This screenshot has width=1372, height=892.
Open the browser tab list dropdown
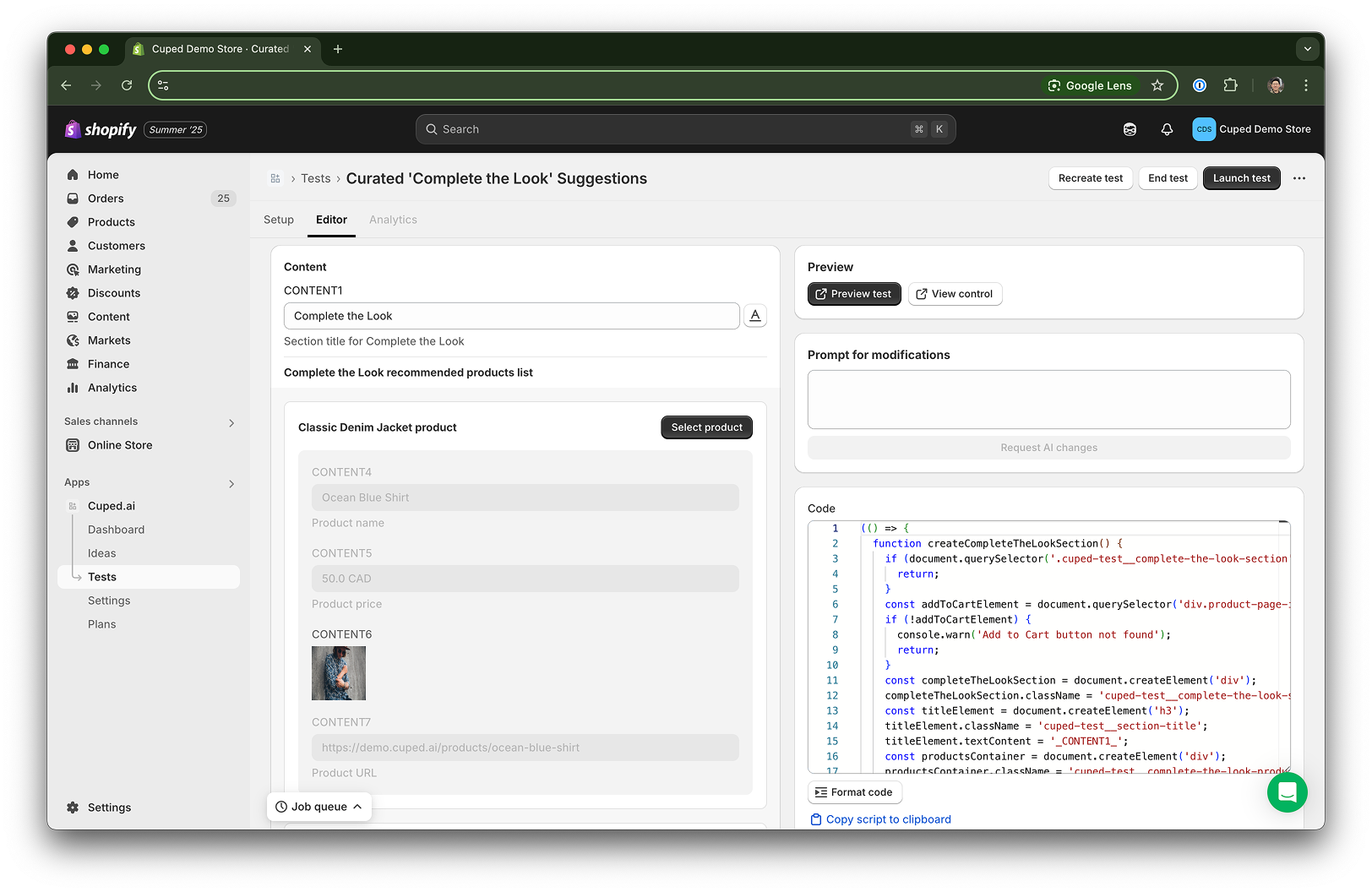pos(1307,49)
